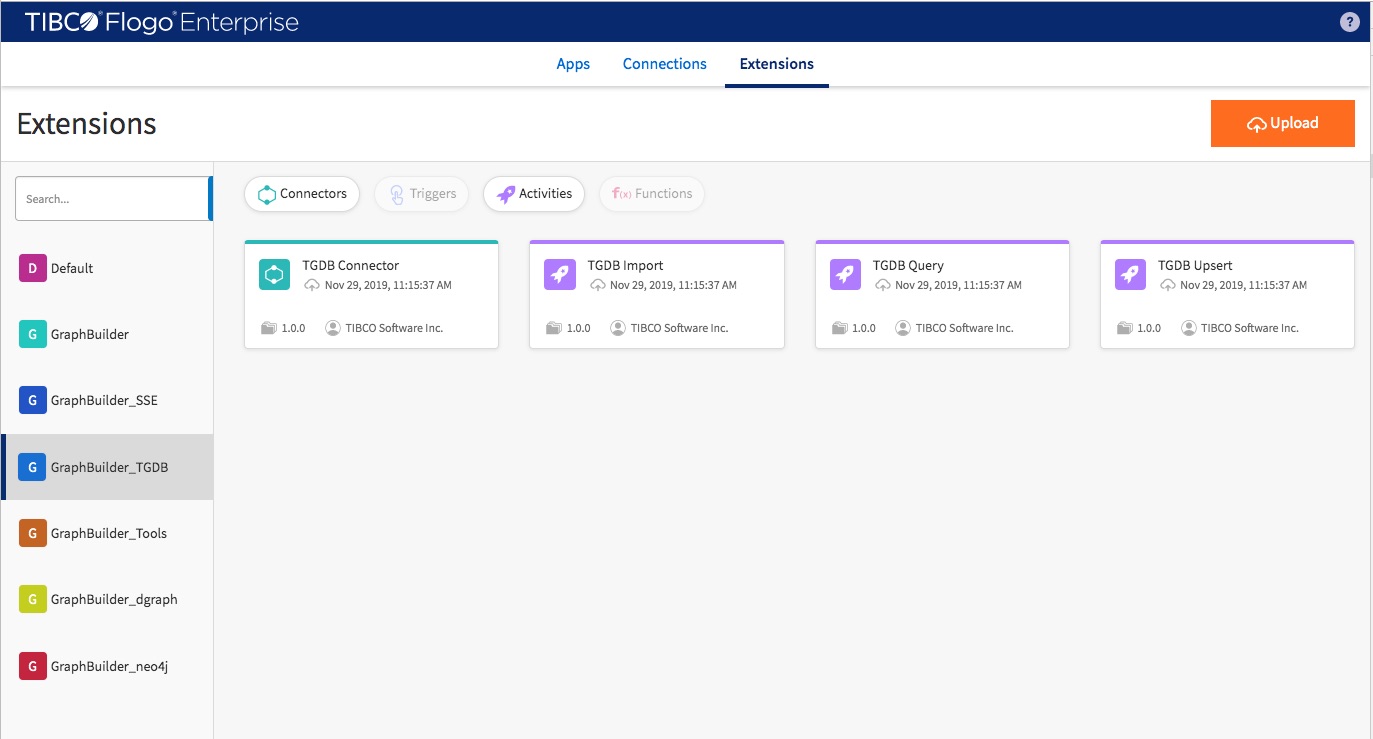Click the TGDB Query rocket icon

(845, 275)
